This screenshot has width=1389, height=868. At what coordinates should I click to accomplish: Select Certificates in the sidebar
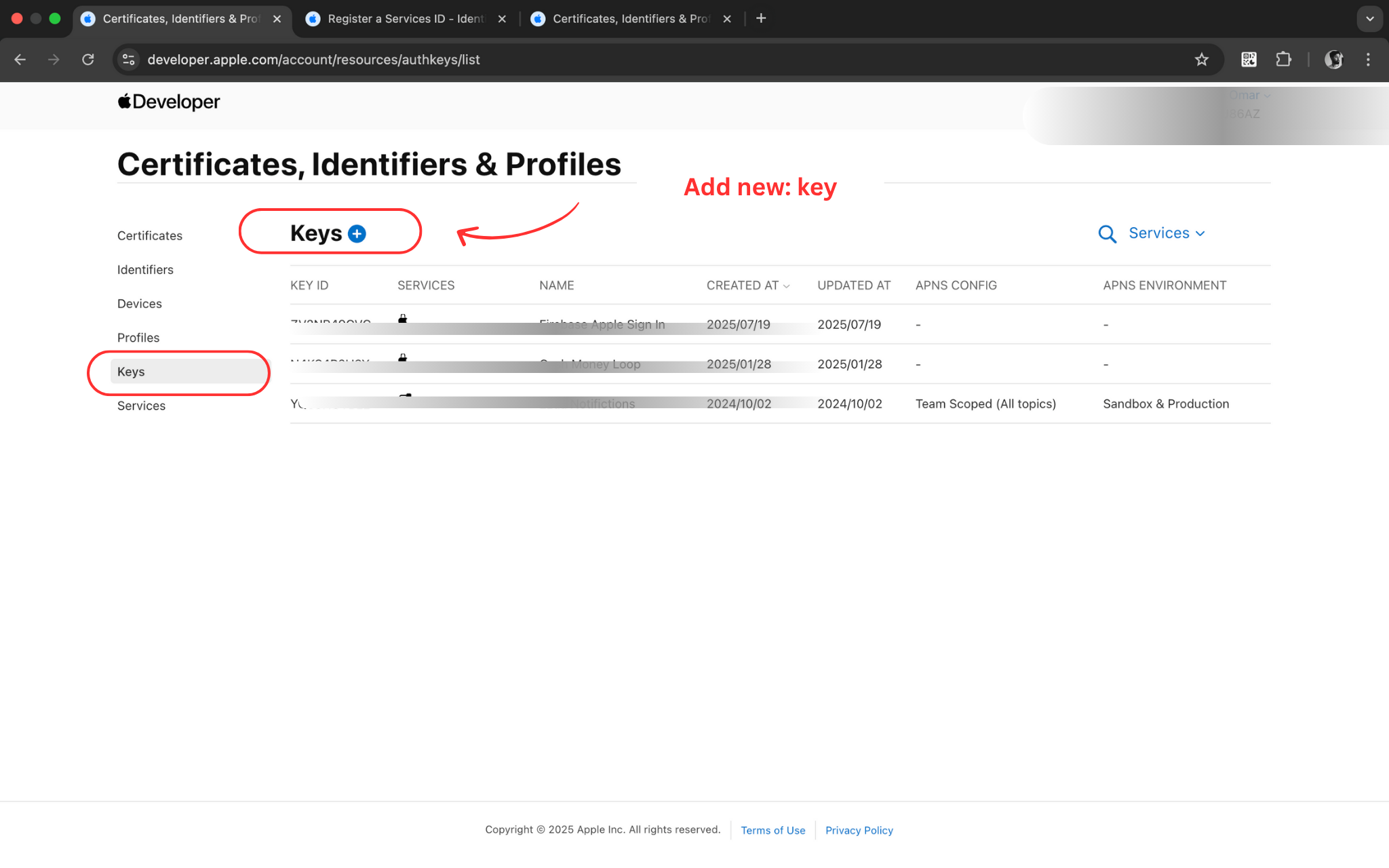150,236
